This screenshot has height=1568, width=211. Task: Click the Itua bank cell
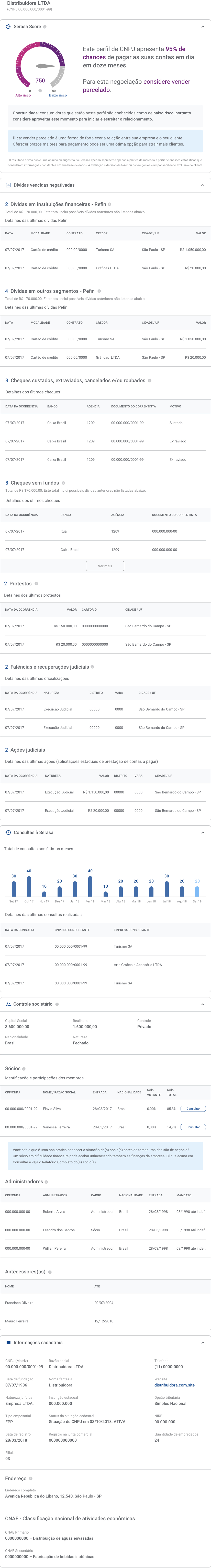(63, 532)
